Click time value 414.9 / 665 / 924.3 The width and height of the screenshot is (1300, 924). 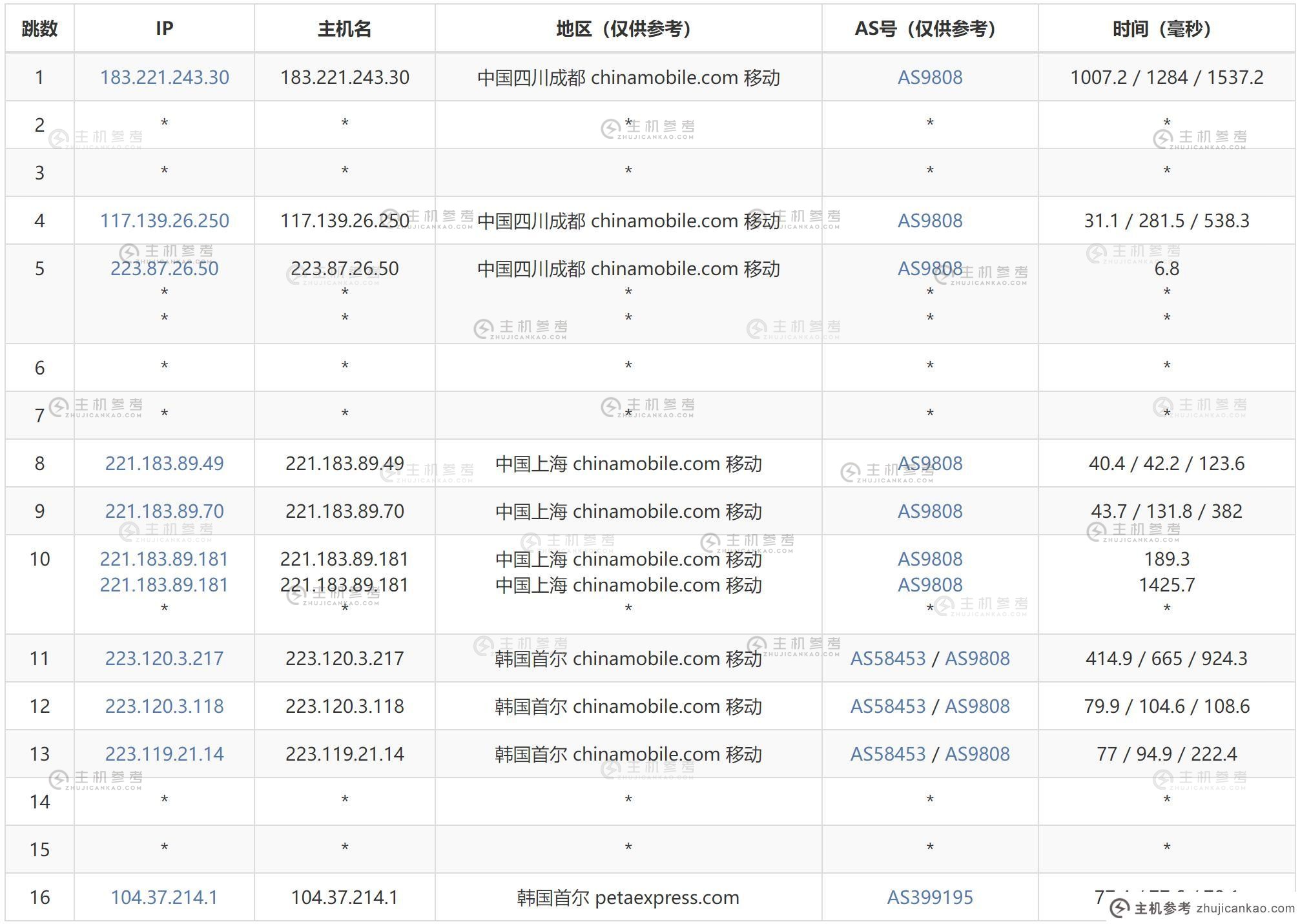(1166, 659)
